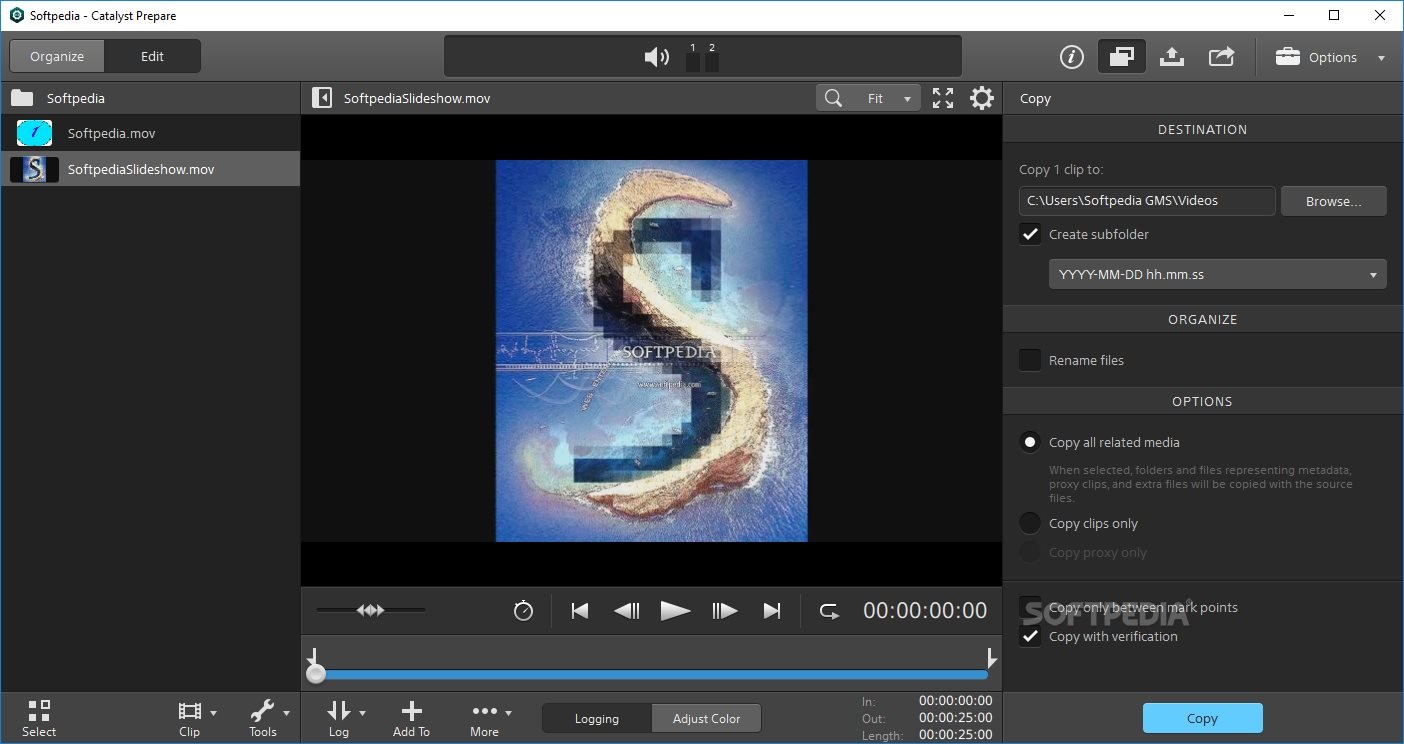Click the Browse... button
1404x744 pixels.
[1334, 201]
